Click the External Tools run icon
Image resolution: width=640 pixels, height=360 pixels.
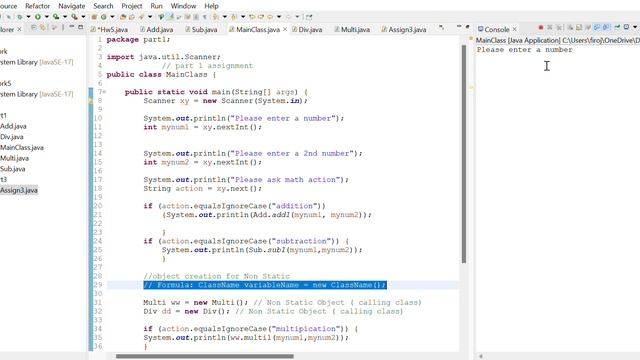point(74,17)
